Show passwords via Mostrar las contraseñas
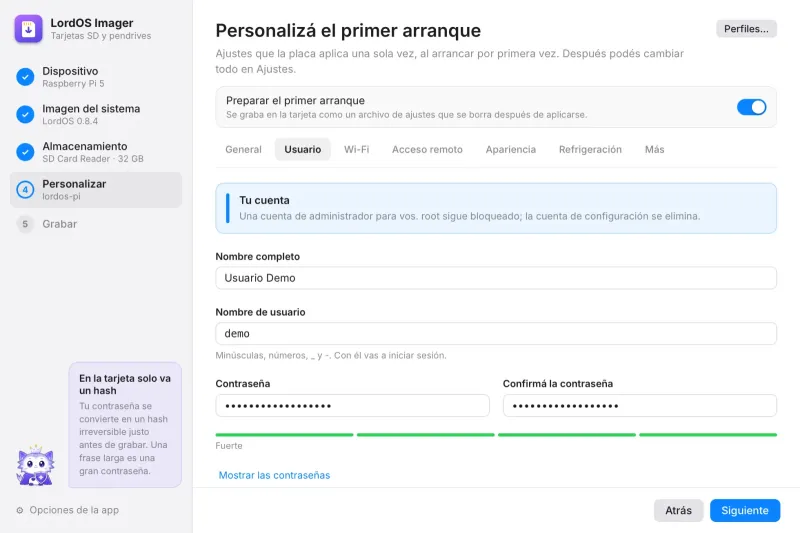The height and width of the screenshot is (533, 800). coord(274,475)
